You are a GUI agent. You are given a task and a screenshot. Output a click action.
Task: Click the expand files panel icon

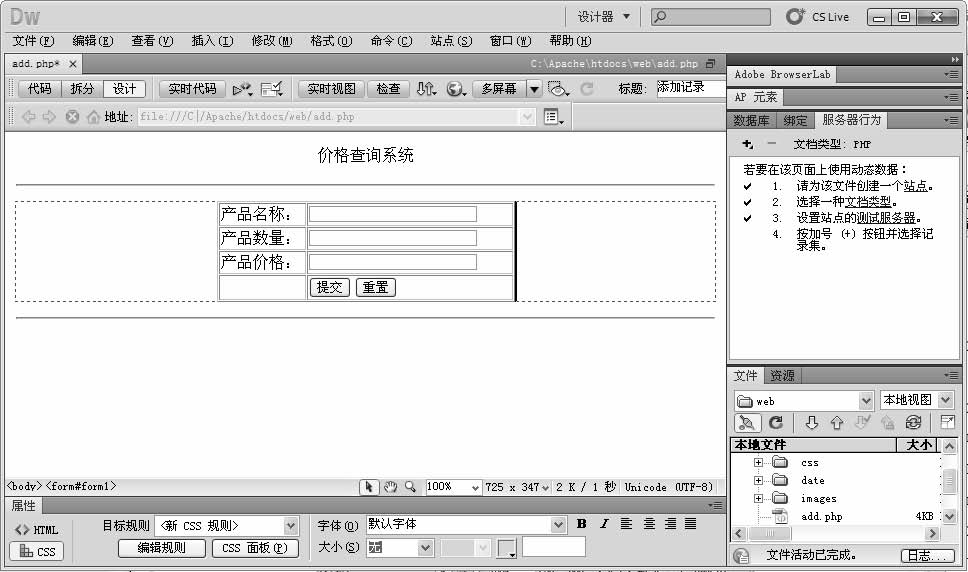[x=946, y=423]
